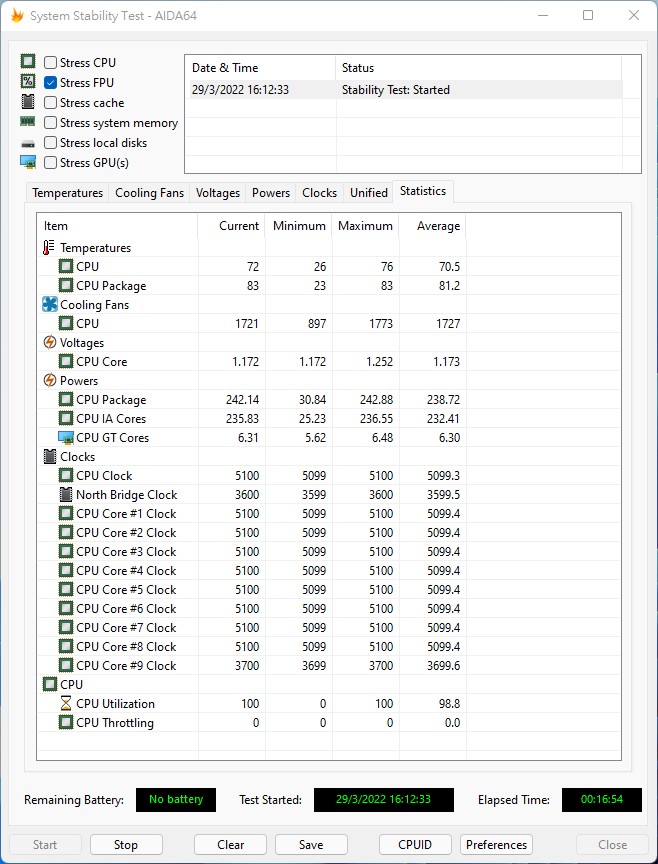Click the CPU chip icon beside Stress CPU
Screen dimensions: 658x864
(28, 61)
